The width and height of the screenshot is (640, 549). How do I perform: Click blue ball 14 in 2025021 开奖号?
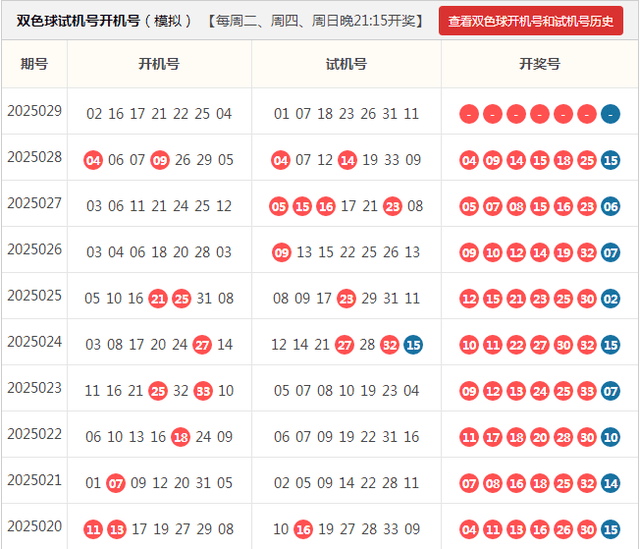[x=611, y=483]
